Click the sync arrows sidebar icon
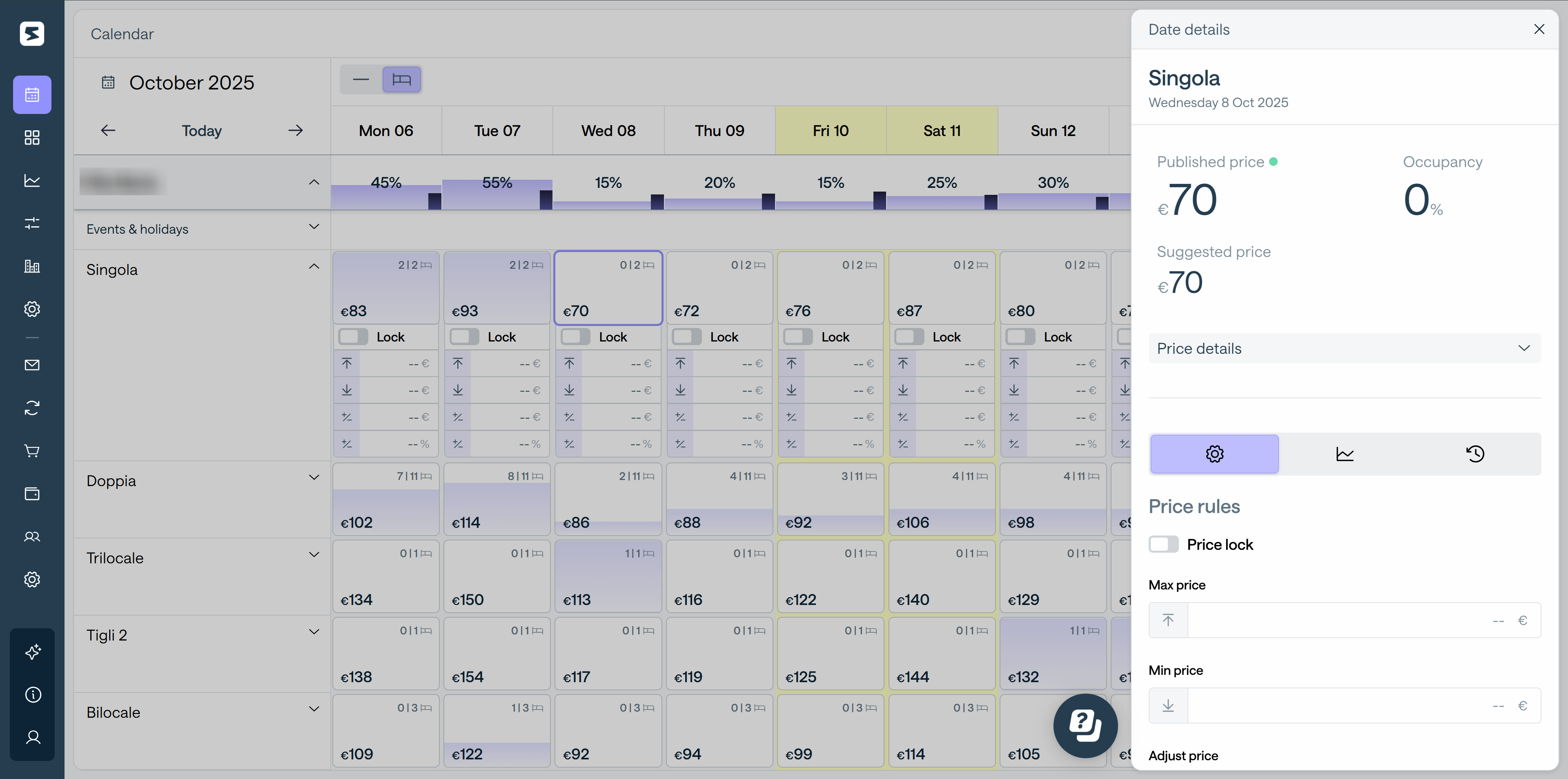This screenshot has width=1568, height=779. (x=32, y=407)
